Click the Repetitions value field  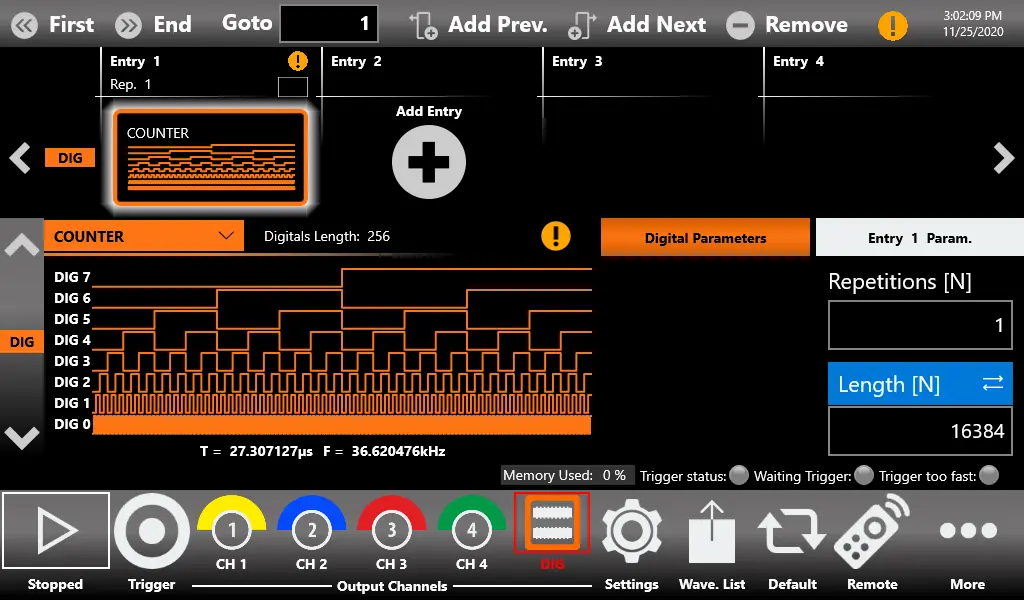click(919, 326)
